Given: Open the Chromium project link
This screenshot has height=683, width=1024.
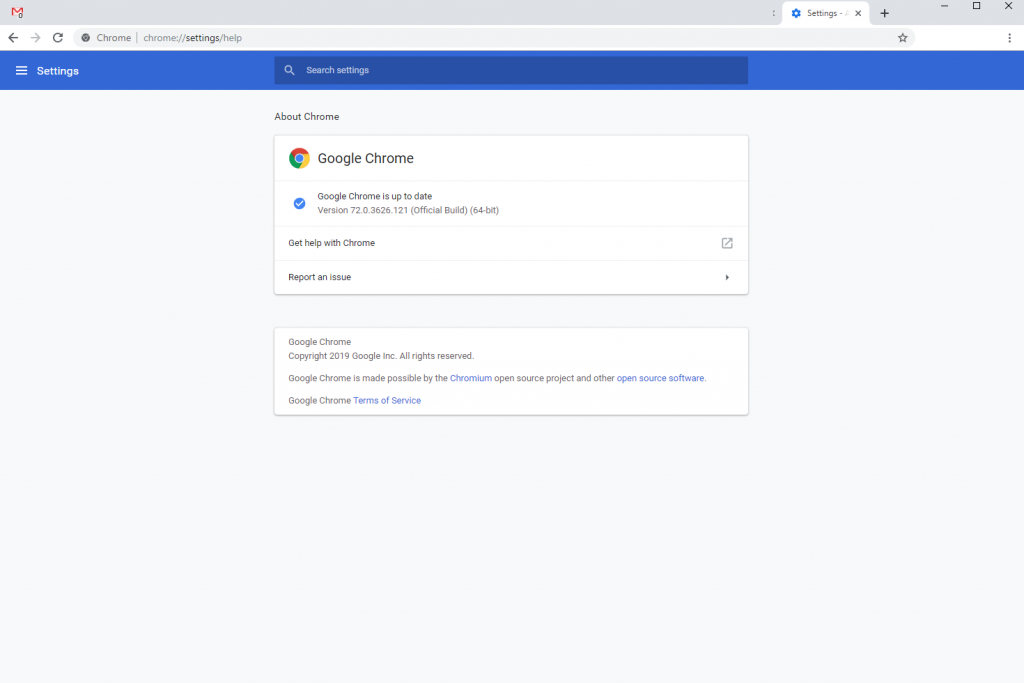Looking at the screenshot, I should tap(470, 378).
